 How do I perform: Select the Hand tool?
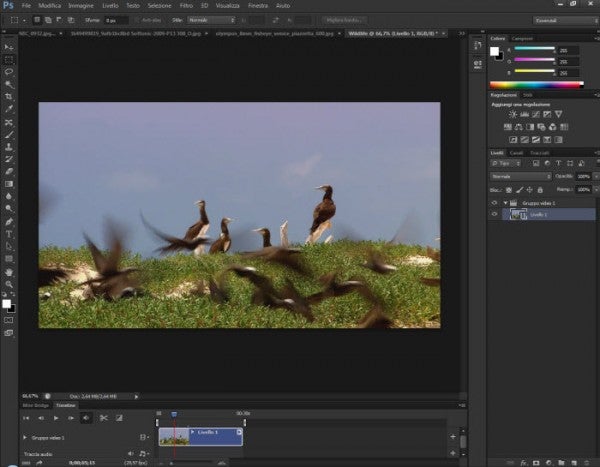[9, 271]
